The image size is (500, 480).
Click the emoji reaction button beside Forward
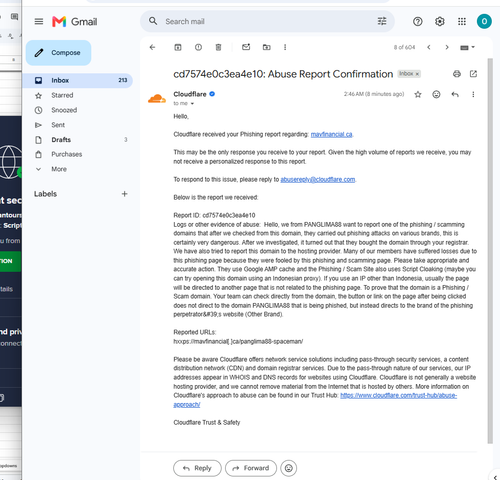pos(289,468)
